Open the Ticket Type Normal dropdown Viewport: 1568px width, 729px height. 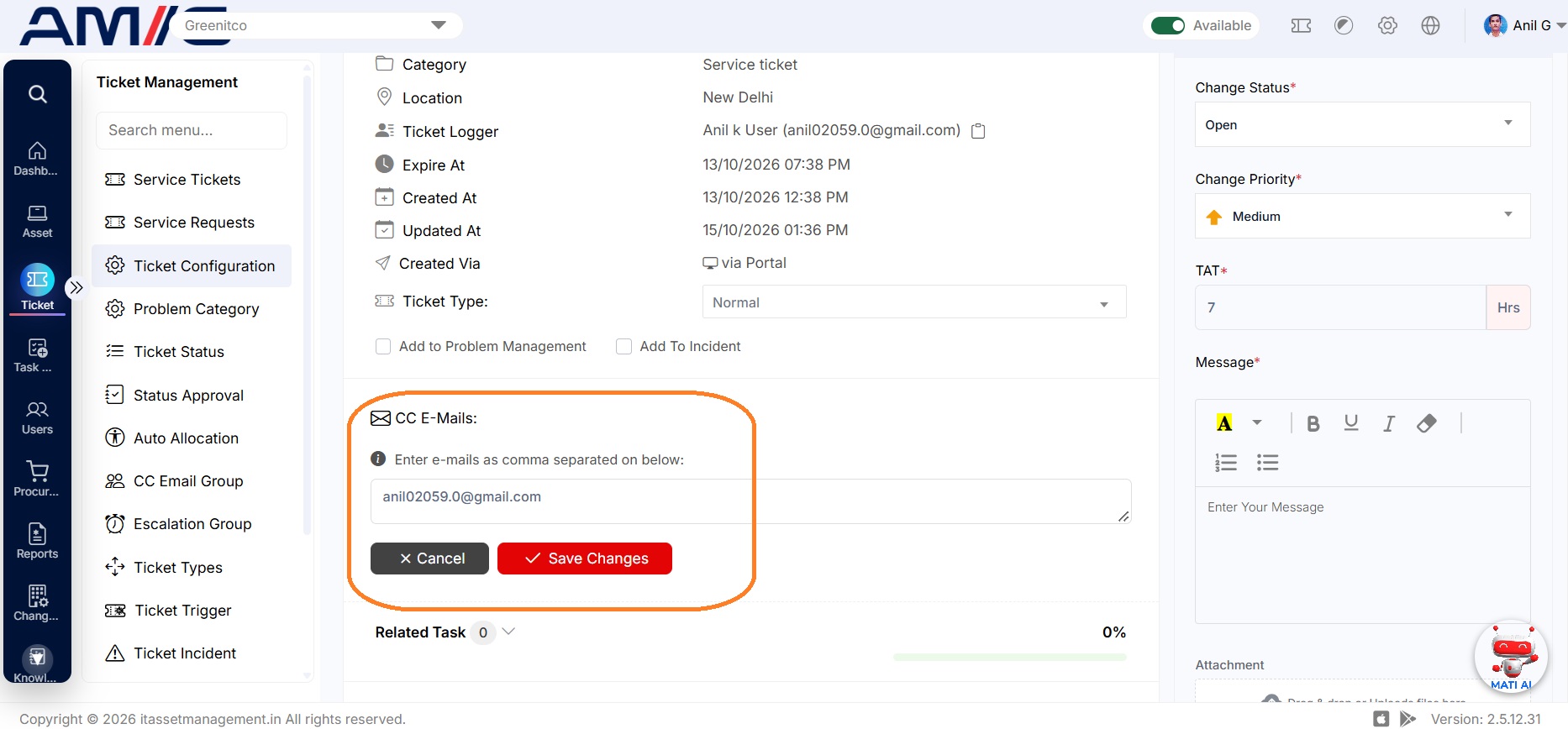click(x=914, y=302)
